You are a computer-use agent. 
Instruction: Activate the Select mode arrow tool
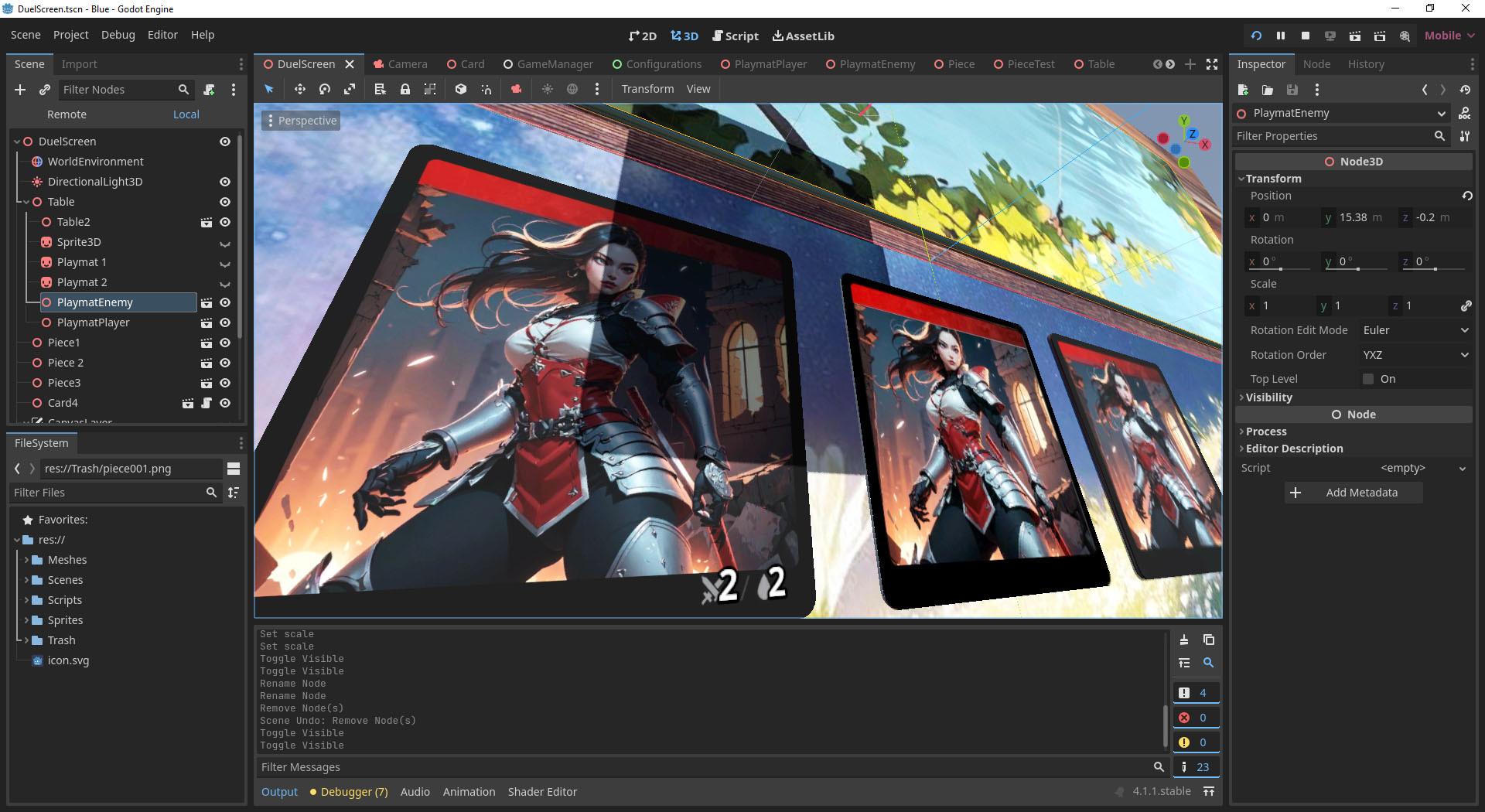click(x=269, y=89)
